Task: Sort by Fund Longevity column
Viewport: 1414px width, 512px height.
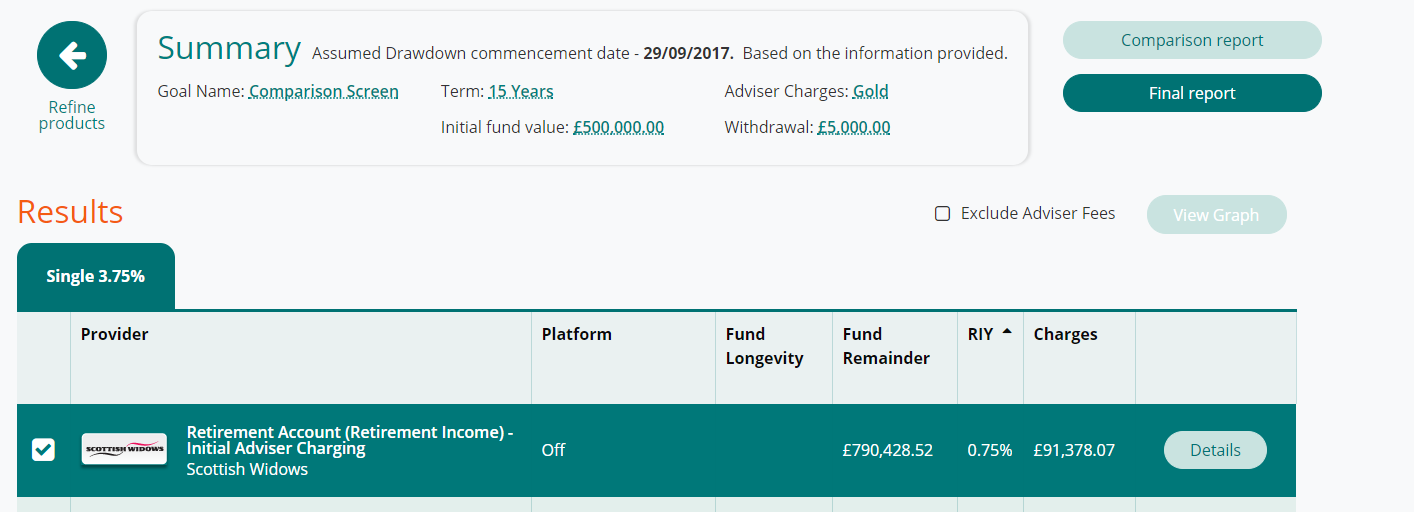Action: pyautogui.click(x=764, y=346)
